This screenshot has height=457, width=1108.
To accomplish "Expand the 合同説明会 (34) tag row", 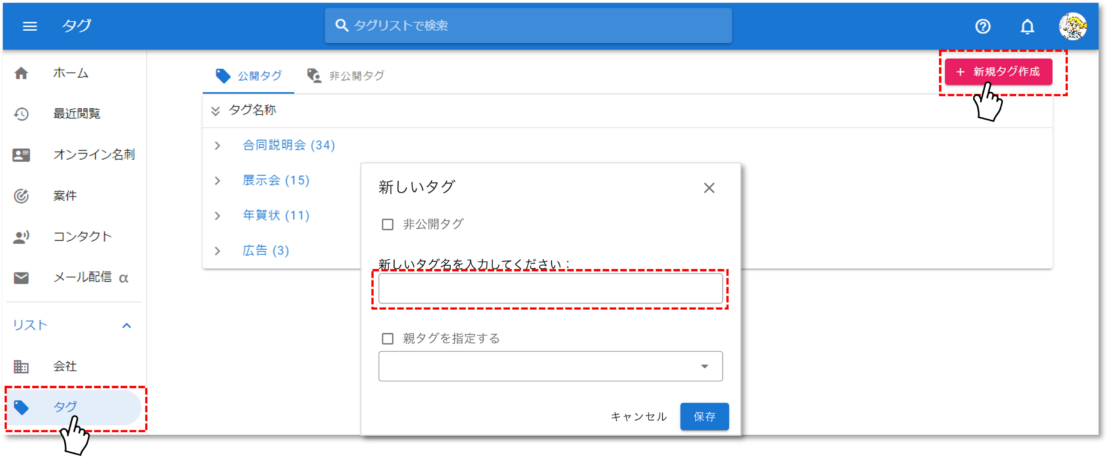I will (x=217, y=146).
